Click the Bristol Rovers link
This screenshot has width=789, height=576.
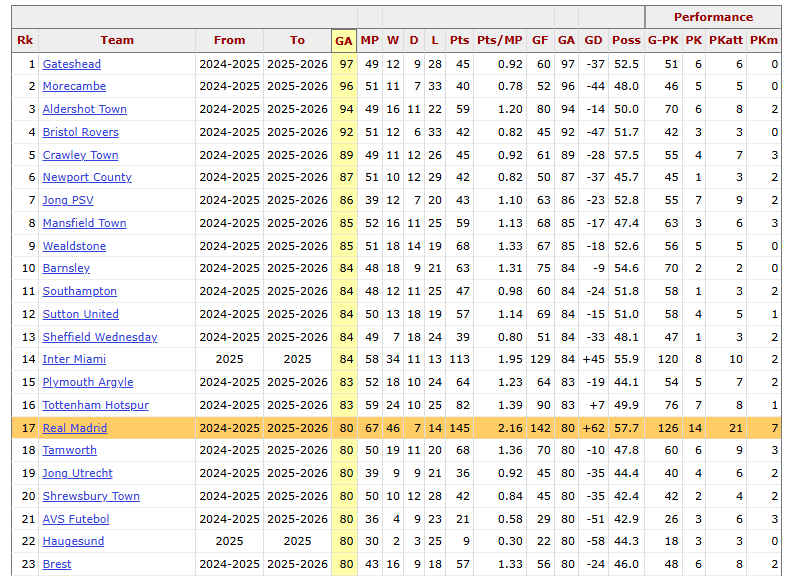81,132
